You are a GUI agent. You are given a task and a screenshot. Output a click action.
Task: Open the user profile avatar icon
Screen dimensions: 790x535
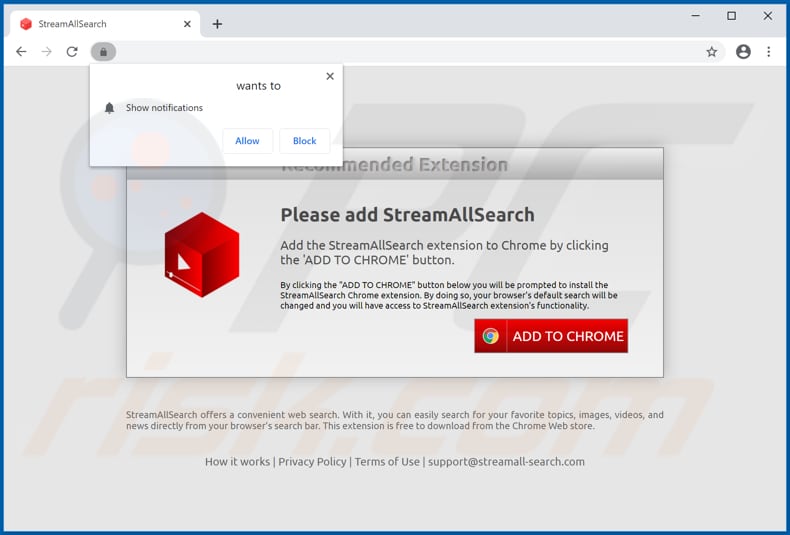pyautogui.click(x=743, y=51)
